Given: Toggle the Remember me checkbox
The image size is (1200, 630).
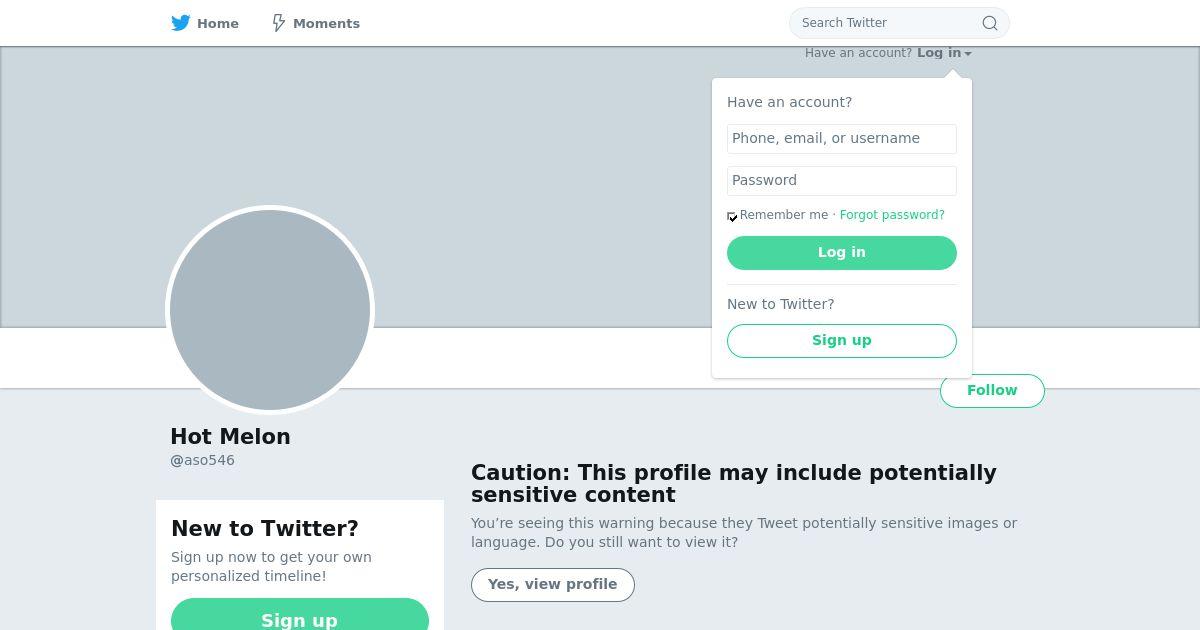Looking at the screenshot, I should (732, 216).
